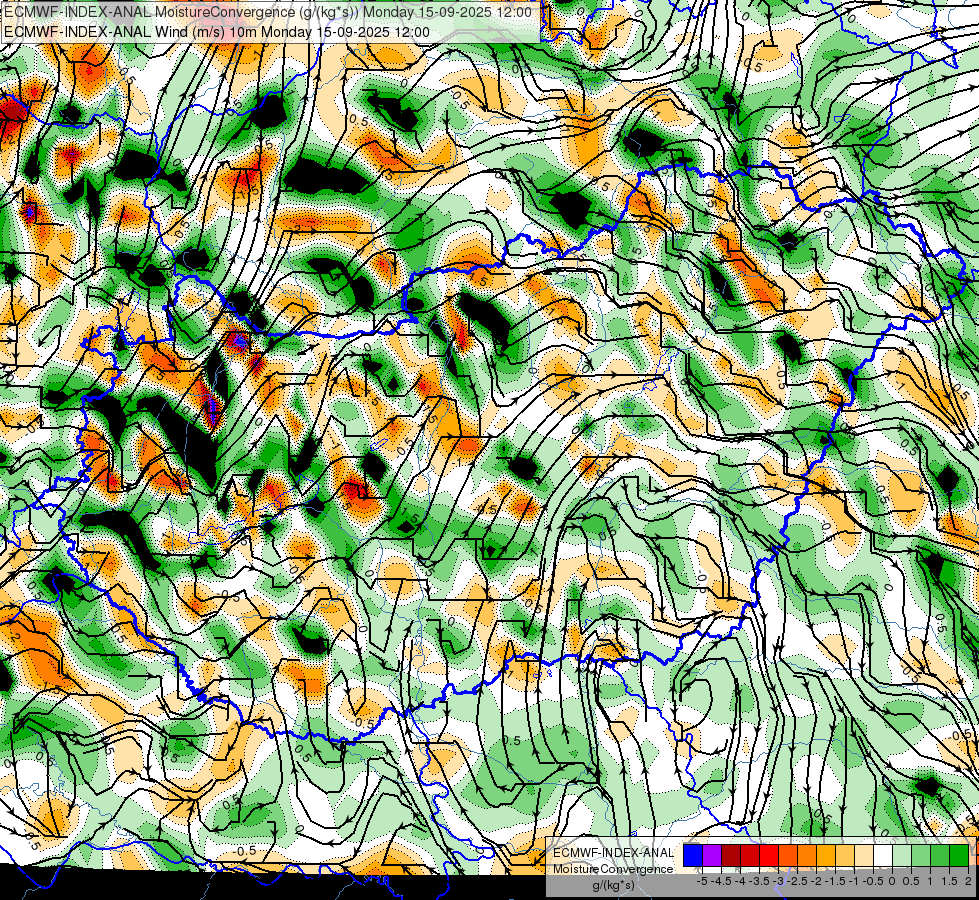Viewport: 979px width, 900px height.
Task: Pick the orange-red swatch between -3 and -2.5
Action: pos(788,856)
